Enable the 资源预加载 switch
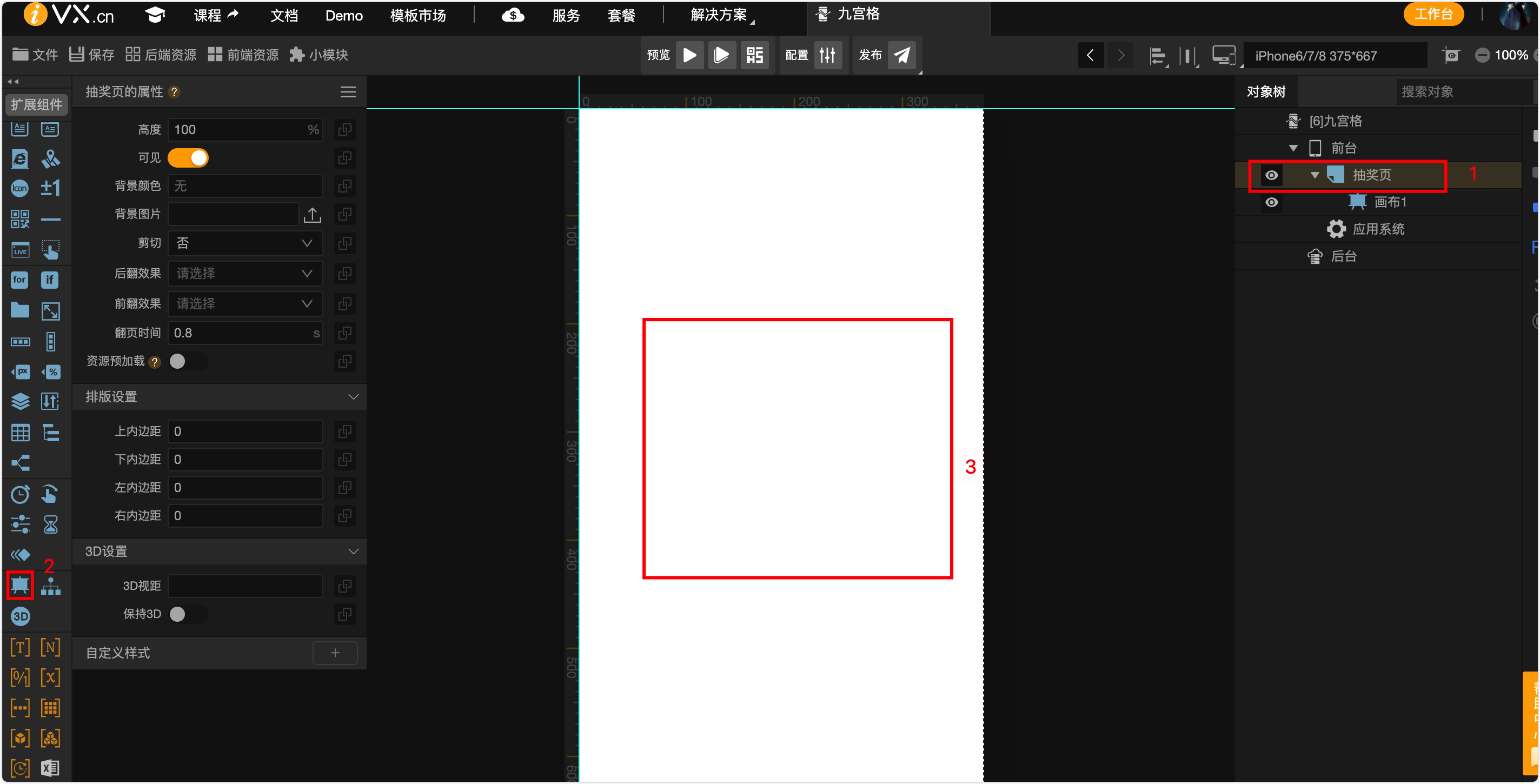The image size is (1540, 784). (x=187, y=361)
